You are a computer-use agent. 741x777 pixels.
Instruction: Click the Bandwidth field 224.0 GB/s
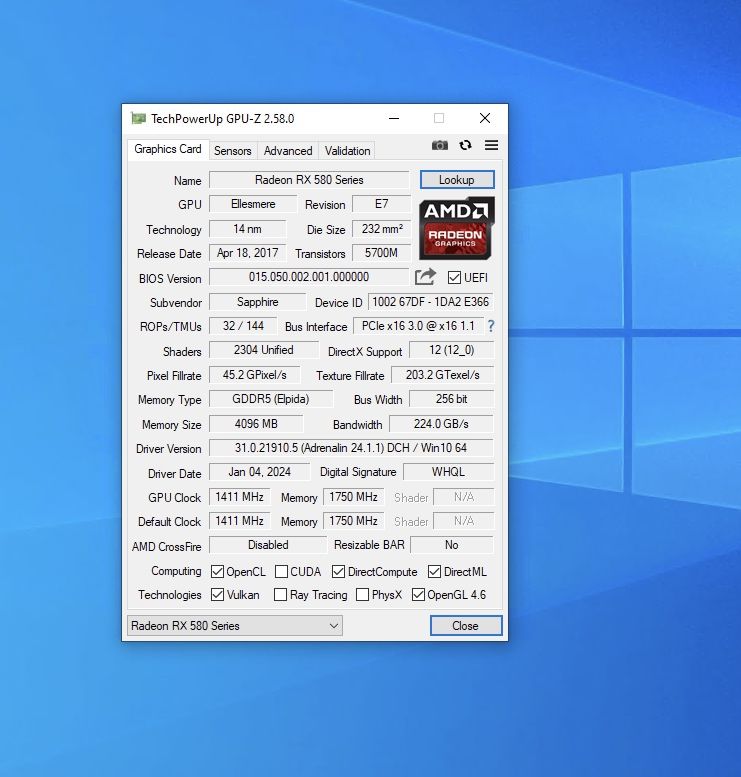[x=441, y=424]
